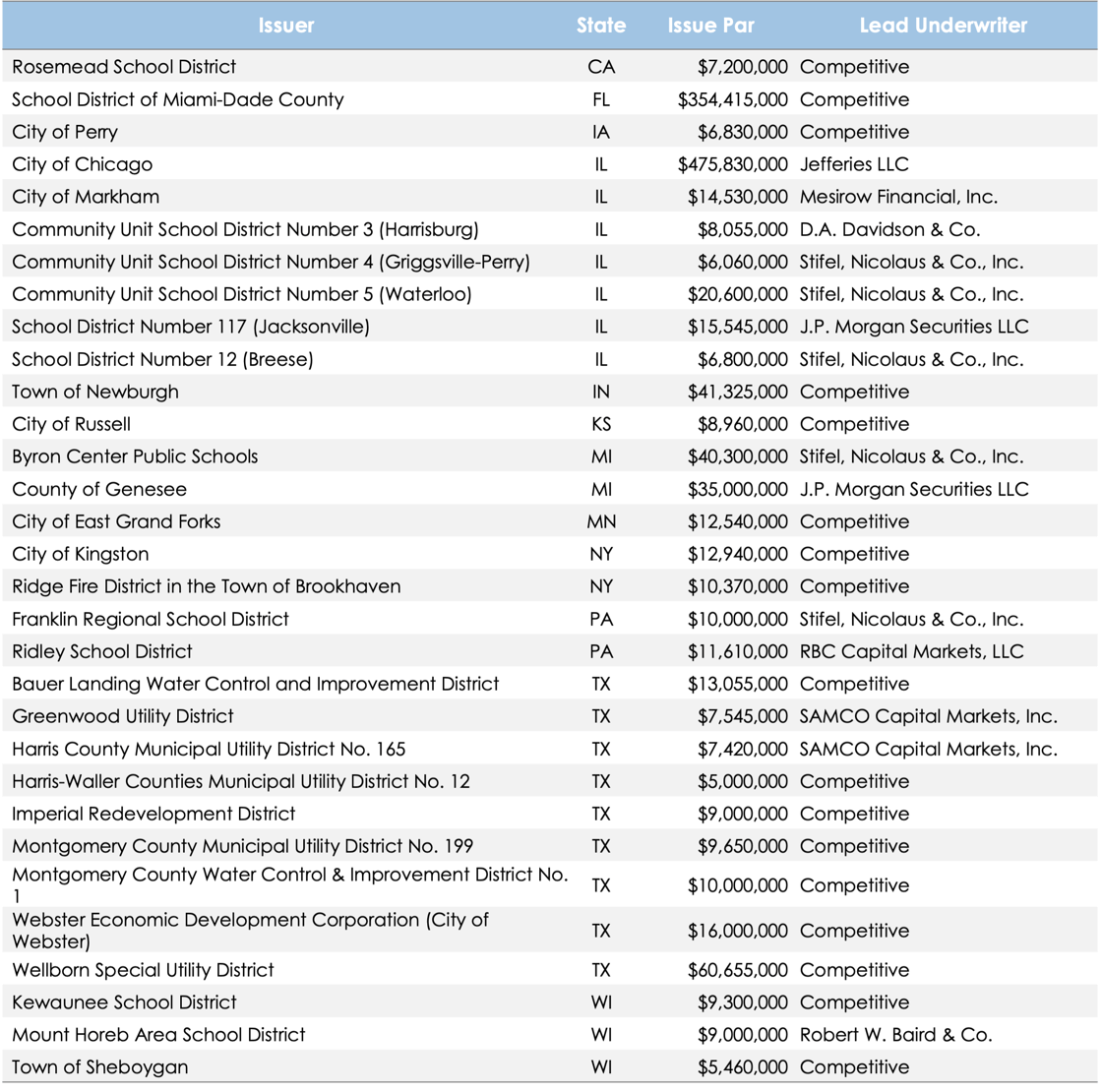This screenshot has width=1102, height=1092.
Task: Select the Jefferies LLC underwriter cell
Action: 854,164
